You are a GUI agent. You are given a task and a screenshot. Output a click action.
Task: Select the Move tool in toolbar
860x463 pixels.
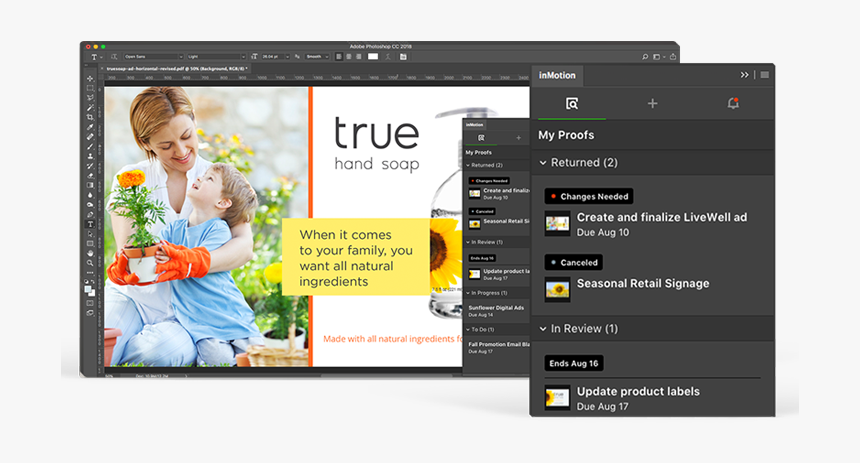[90, 79]
